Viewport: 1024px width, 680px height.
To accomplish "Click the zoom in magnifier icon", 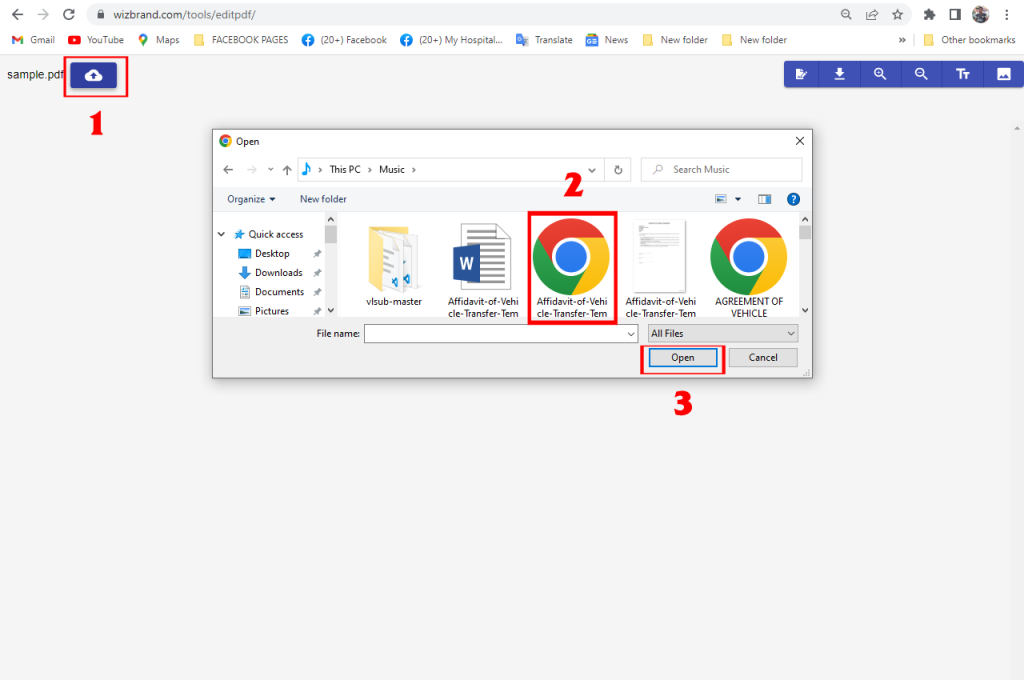I will point(880,74).
